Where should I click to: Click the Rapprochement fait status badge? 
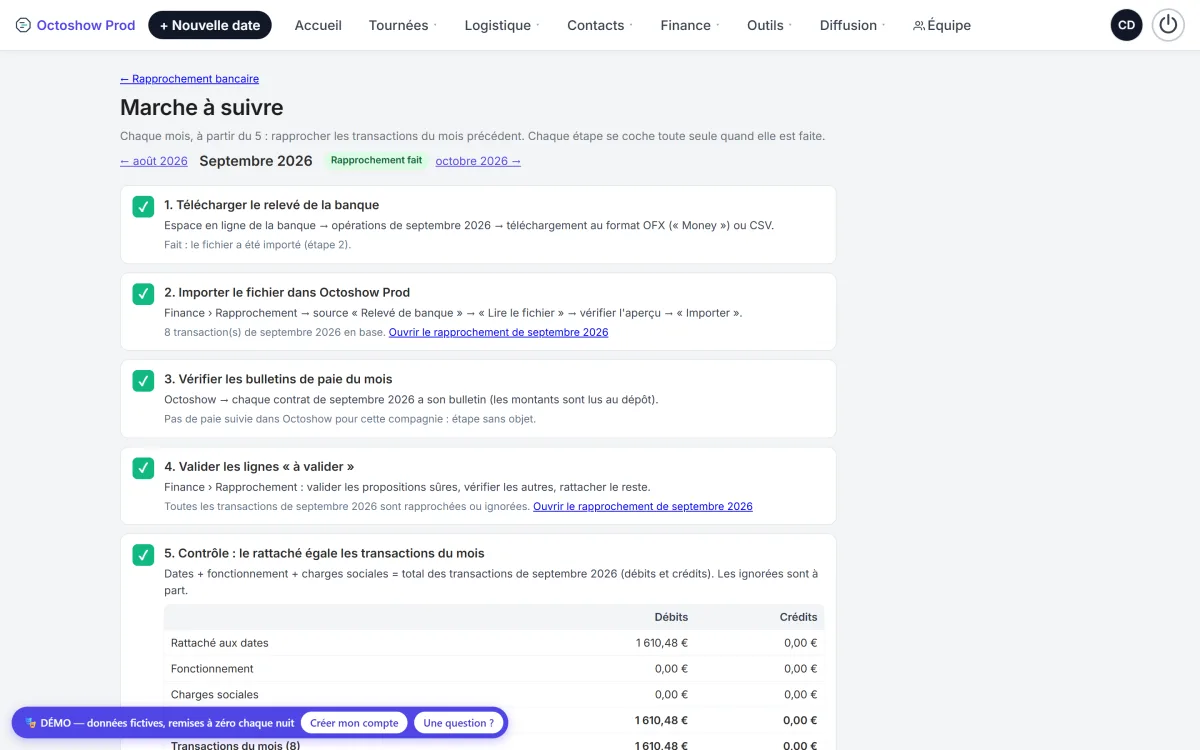click(x=376, y=160)
